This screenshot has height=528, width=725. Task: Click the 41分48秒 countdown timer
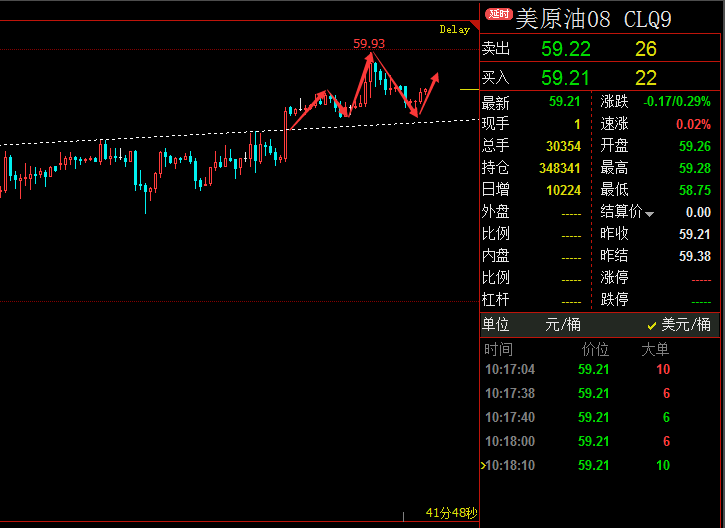coord(451,513)
